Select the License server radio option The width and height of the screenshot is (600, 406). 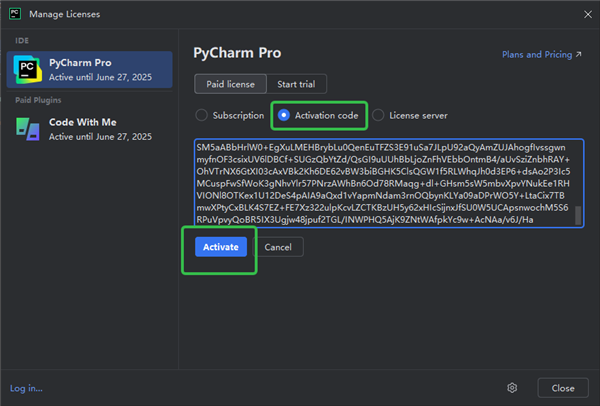coord(379,115)
